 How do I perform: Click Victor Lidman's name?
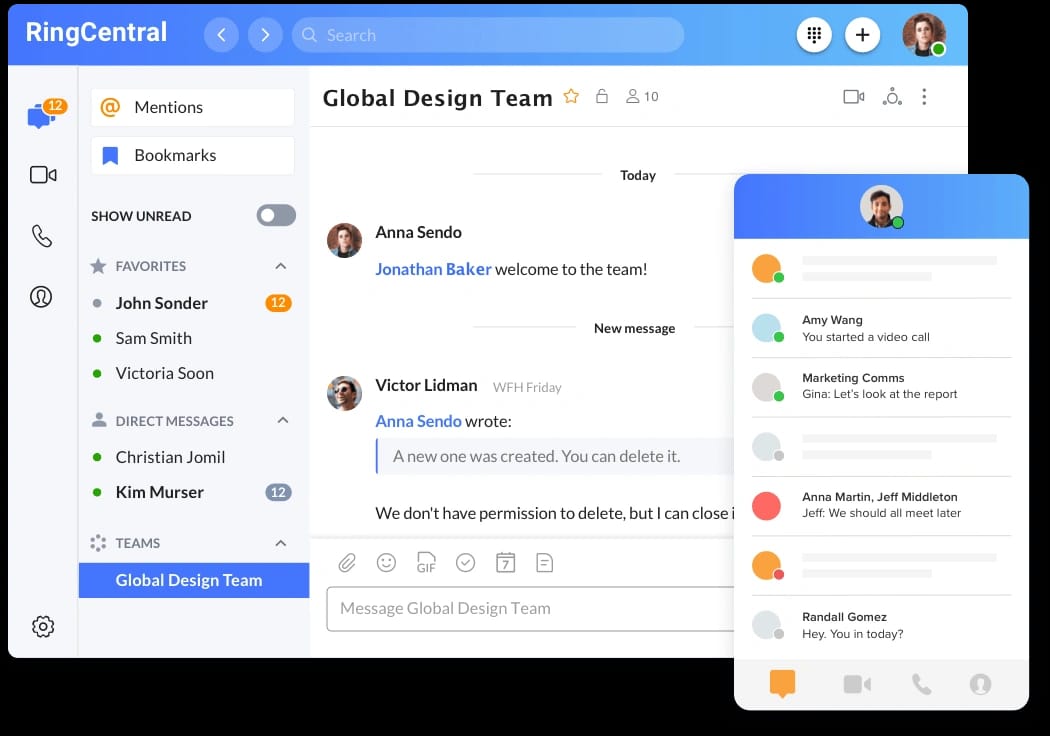pos(426,385)
